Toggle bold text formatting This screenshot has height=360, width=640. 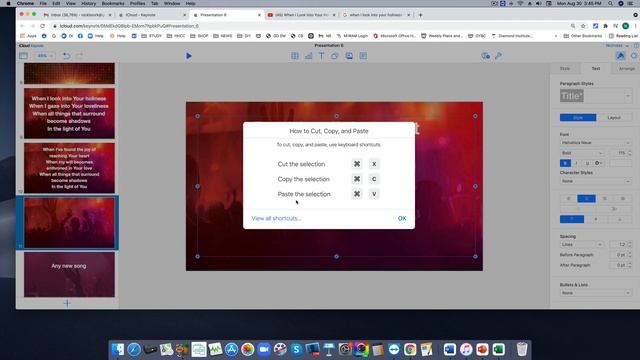pyautogui.click(x=565, y=163)
